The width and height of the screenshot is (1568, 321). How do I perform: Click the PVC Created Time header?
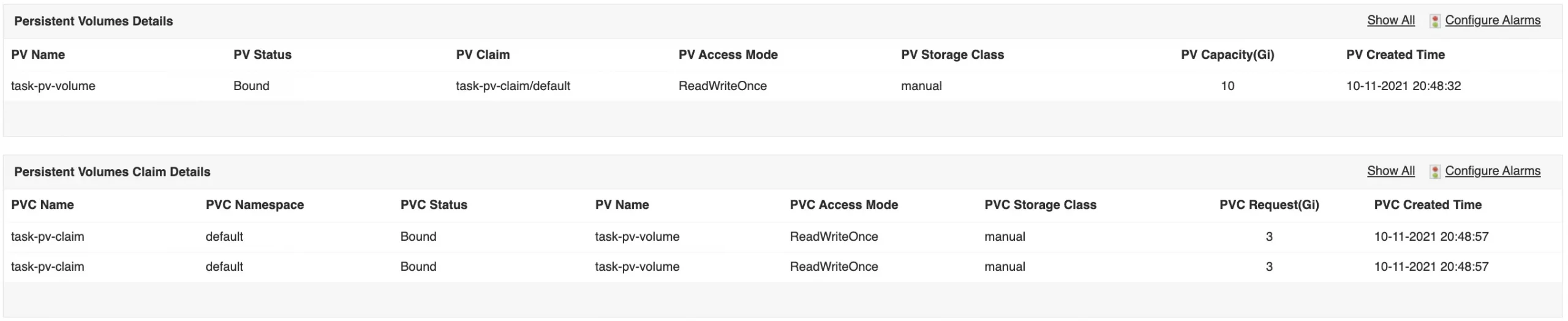(1428, 205)
